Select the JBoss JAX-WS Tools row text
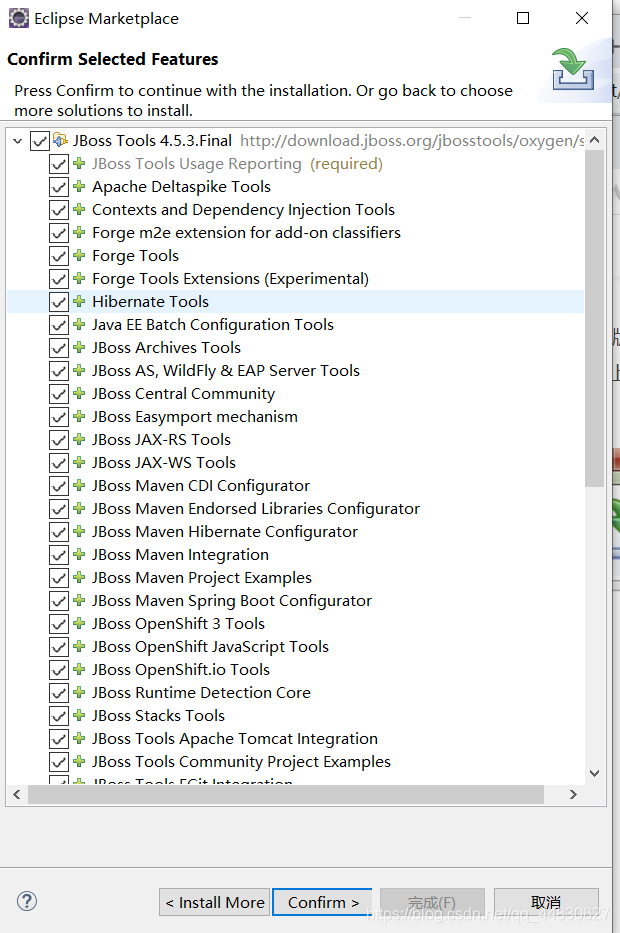Screen dimensions: 620x933 pyautogui.click(x=164, y=463)
